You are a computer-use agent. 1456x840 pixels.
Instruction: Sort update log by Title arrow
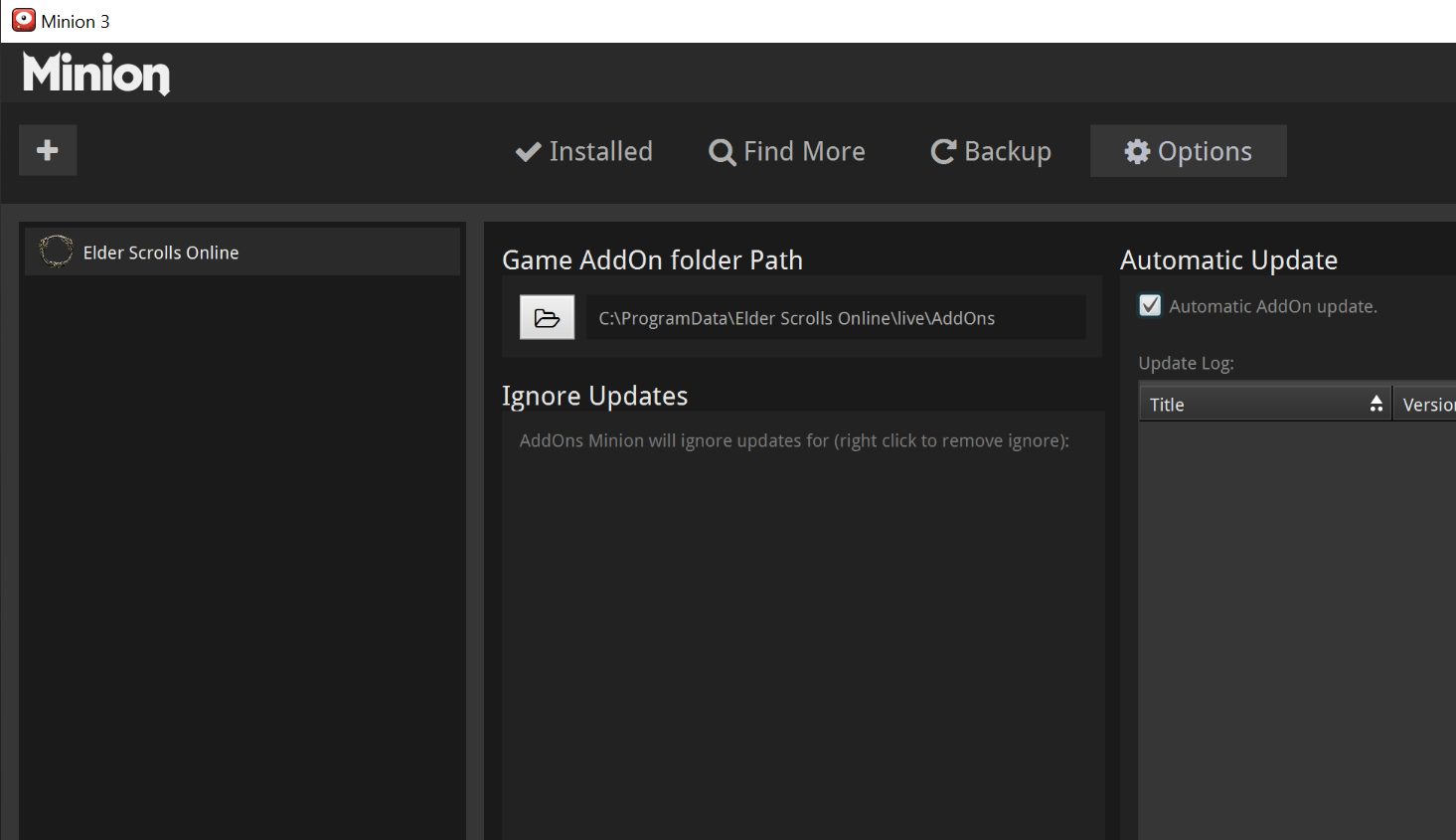coord(1376,404)
